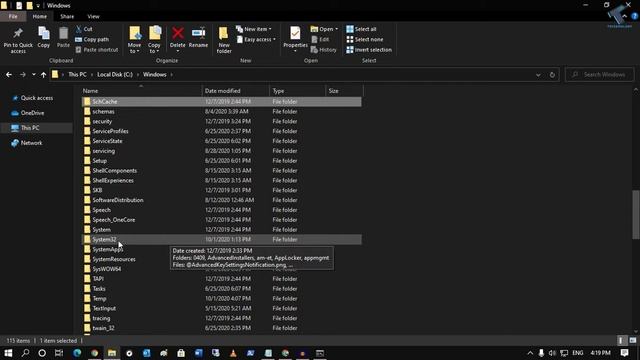Expand the Open dropdown in ribbon
The height and width of the screenshot is (360, 640).
[324, 29]
